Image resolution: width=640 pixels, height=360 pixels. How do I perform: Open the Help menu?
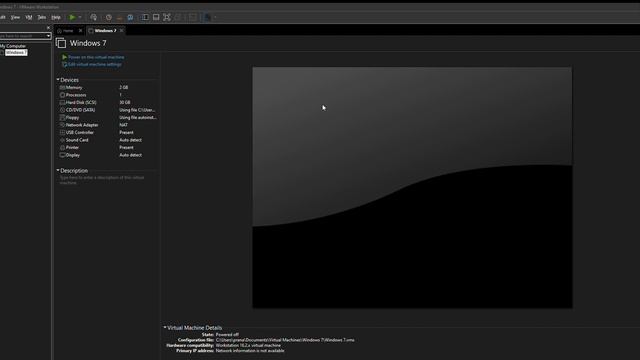click(56, 17)
